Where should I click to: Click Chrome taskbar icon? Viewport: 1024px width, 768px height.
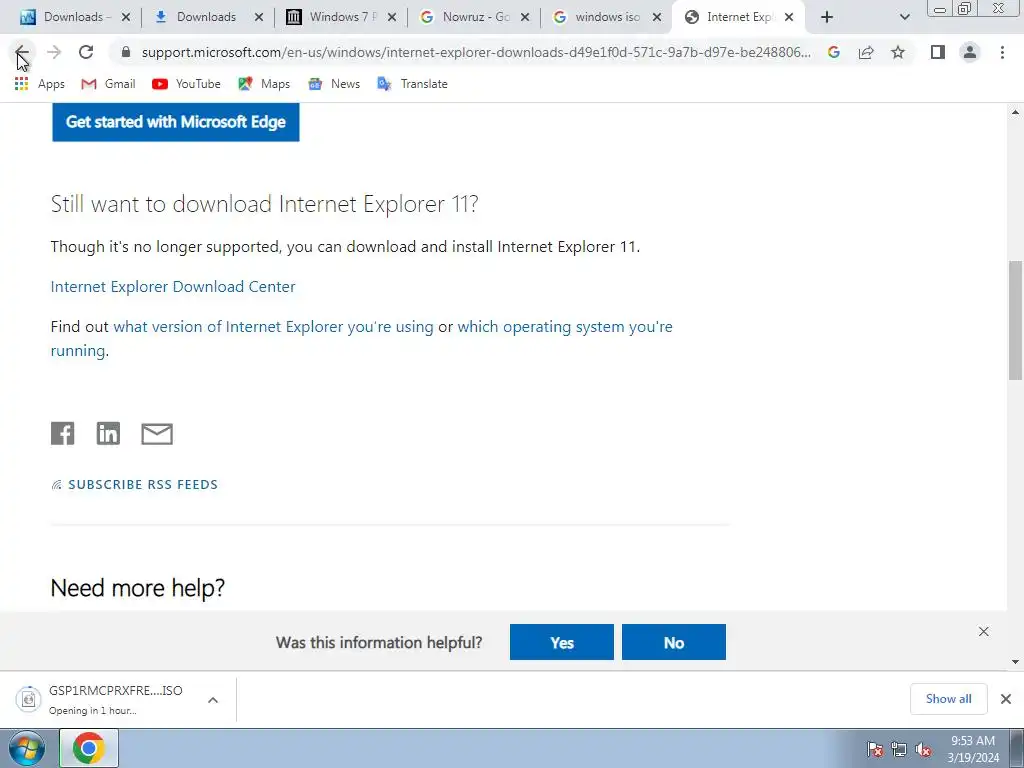(89, 748)
